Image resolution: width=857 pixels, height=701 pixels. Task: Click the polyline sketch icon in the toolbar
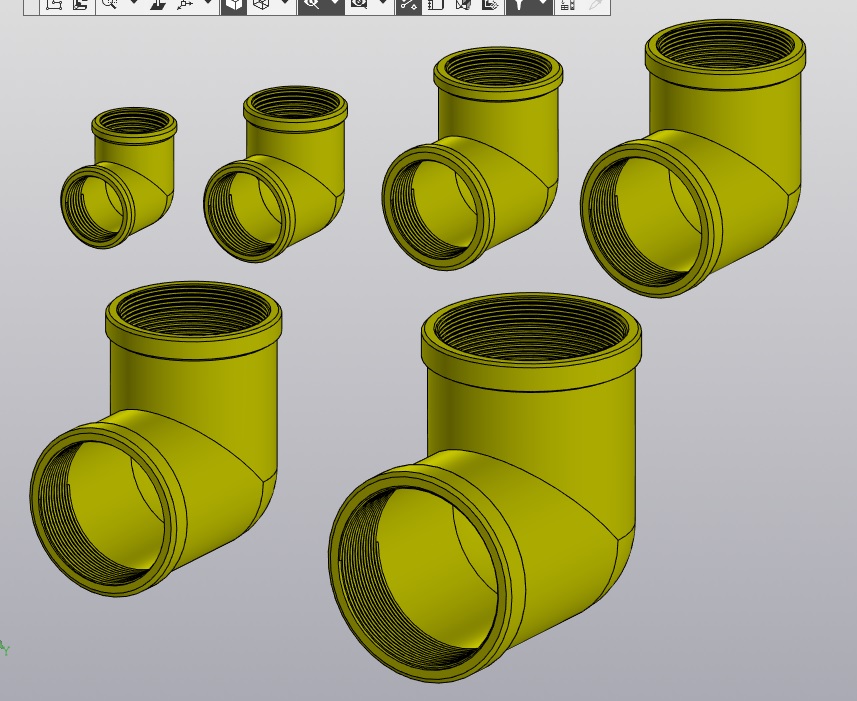click(53, 5)
